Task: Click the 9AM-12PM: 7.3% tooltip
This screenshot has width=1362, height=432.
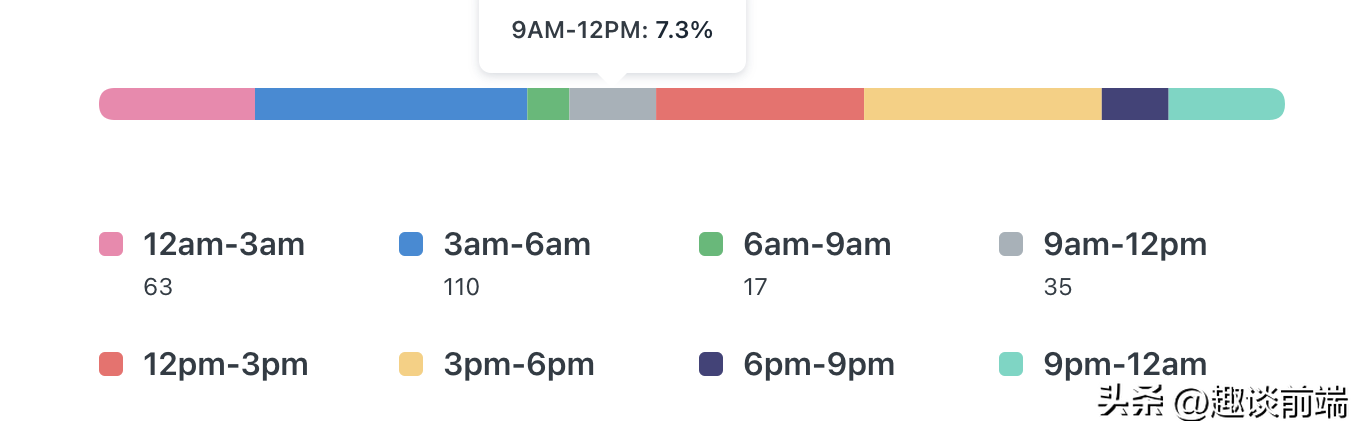Action: point(612,31)
